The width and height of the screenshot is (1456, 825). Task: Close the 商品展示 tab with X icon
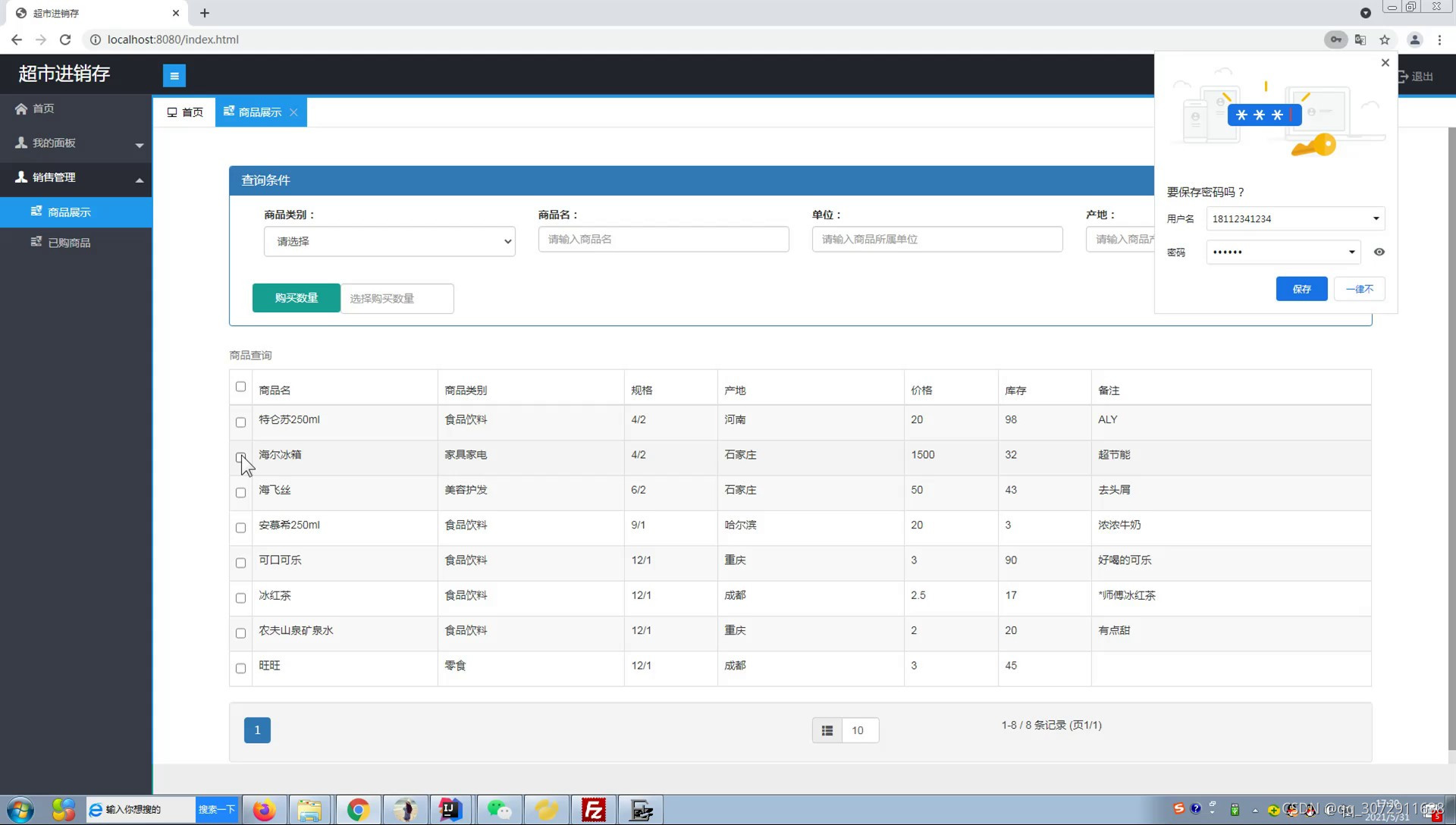tap(293, 112)
